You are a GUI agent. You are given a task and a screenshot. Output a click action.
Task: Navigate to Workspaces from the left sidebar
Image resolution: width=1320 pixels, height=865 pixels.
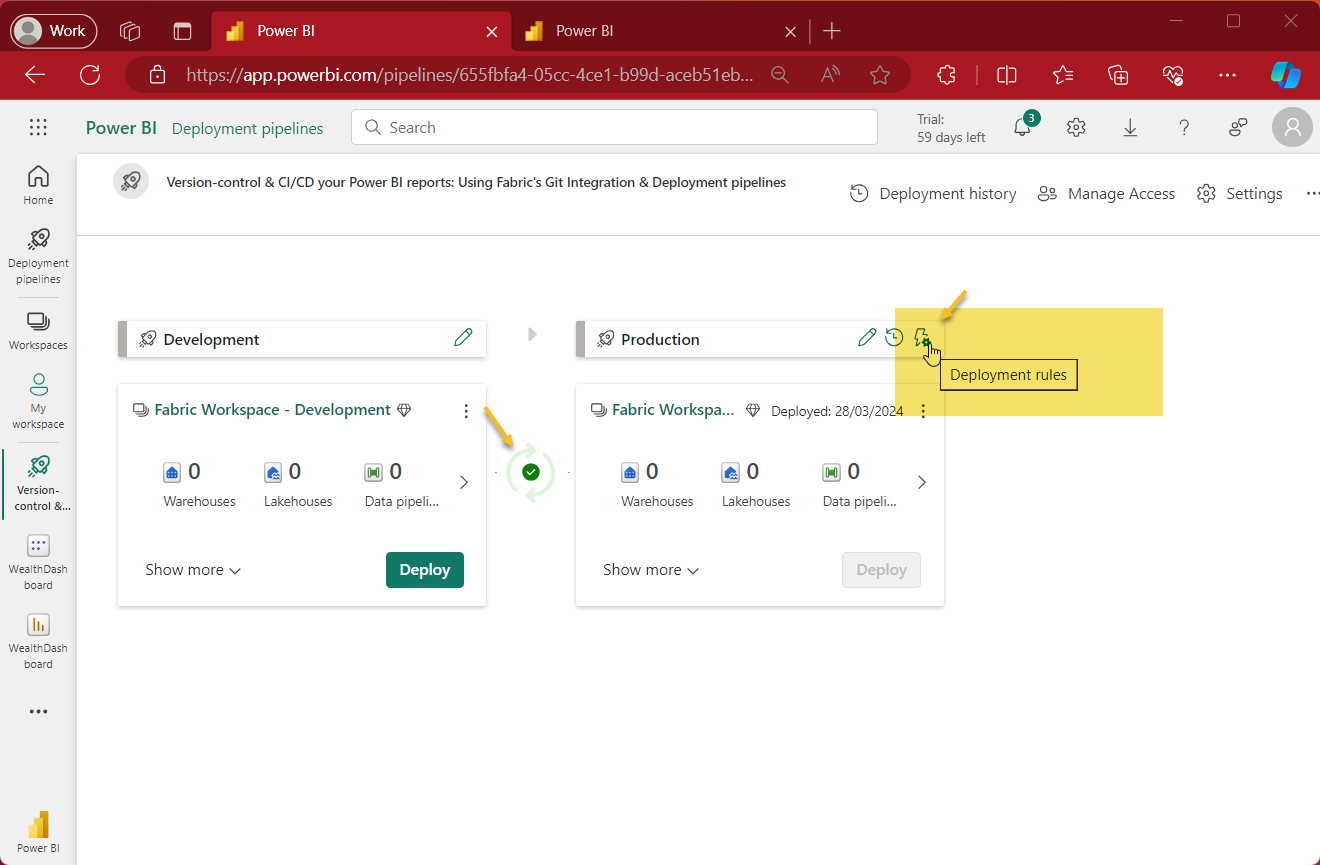coord(38,330)
